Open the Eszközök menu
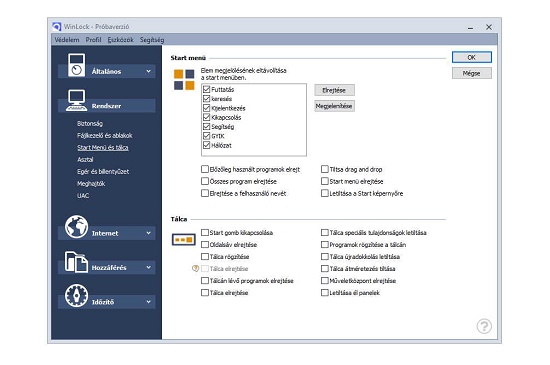550x365 pixels. pyautogui.click(x=120, y=40)
